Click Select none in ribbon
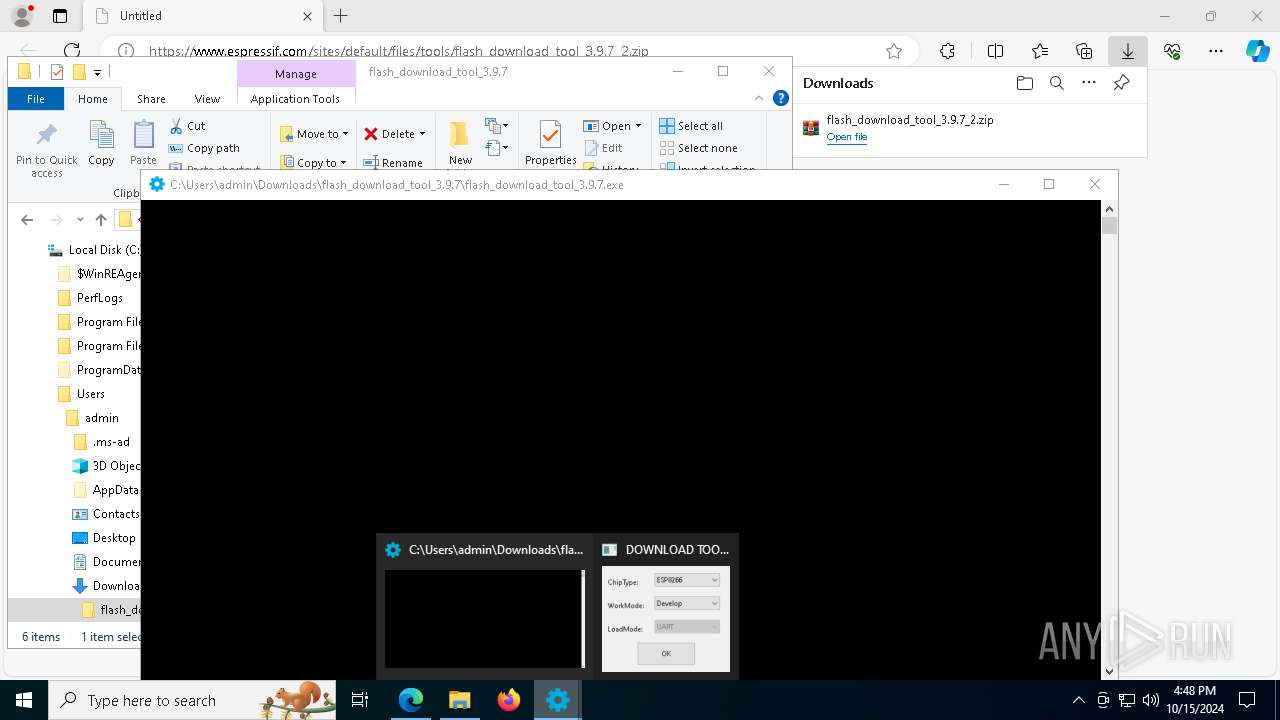This screenshot has width=1280, height=720. 699,148
